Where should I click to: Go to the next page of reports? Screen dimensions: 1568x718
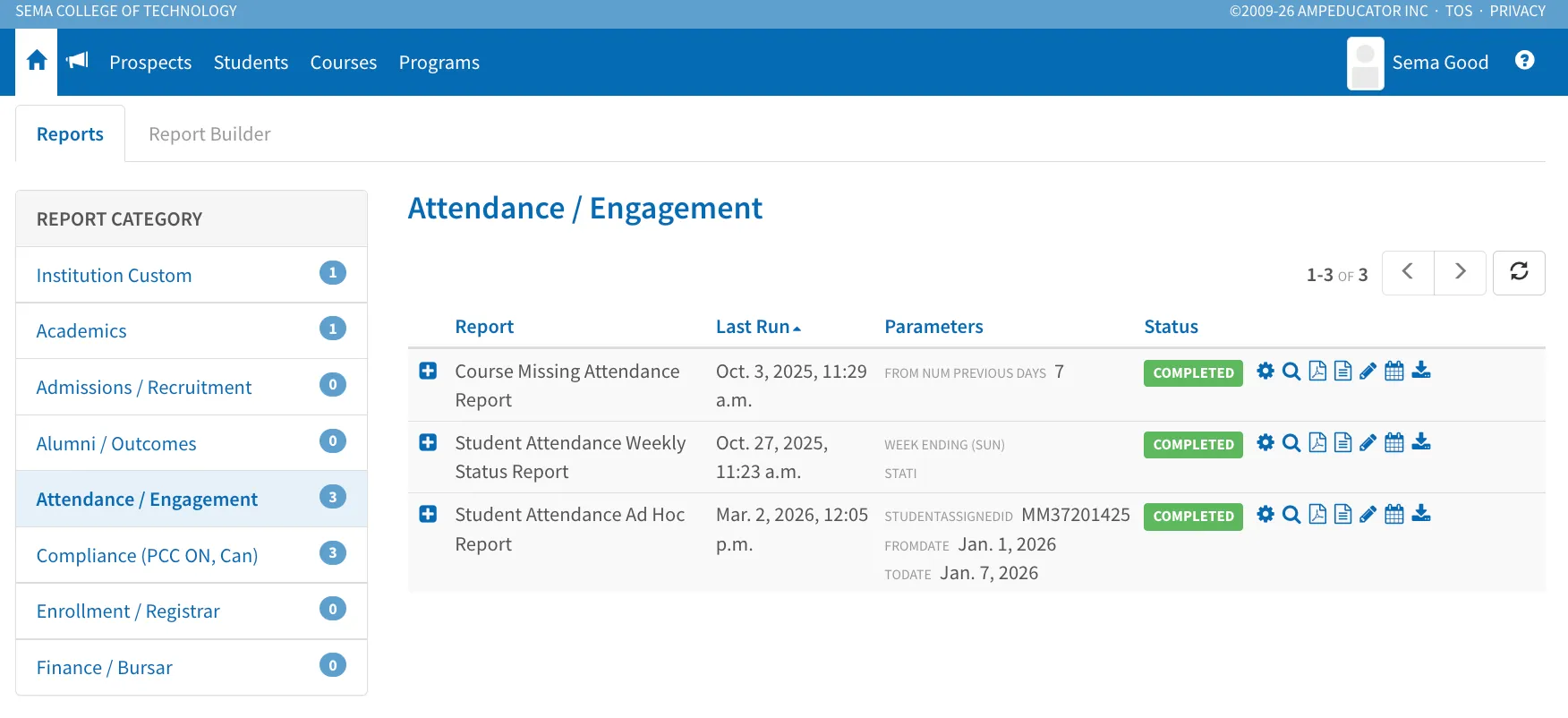1460,272
